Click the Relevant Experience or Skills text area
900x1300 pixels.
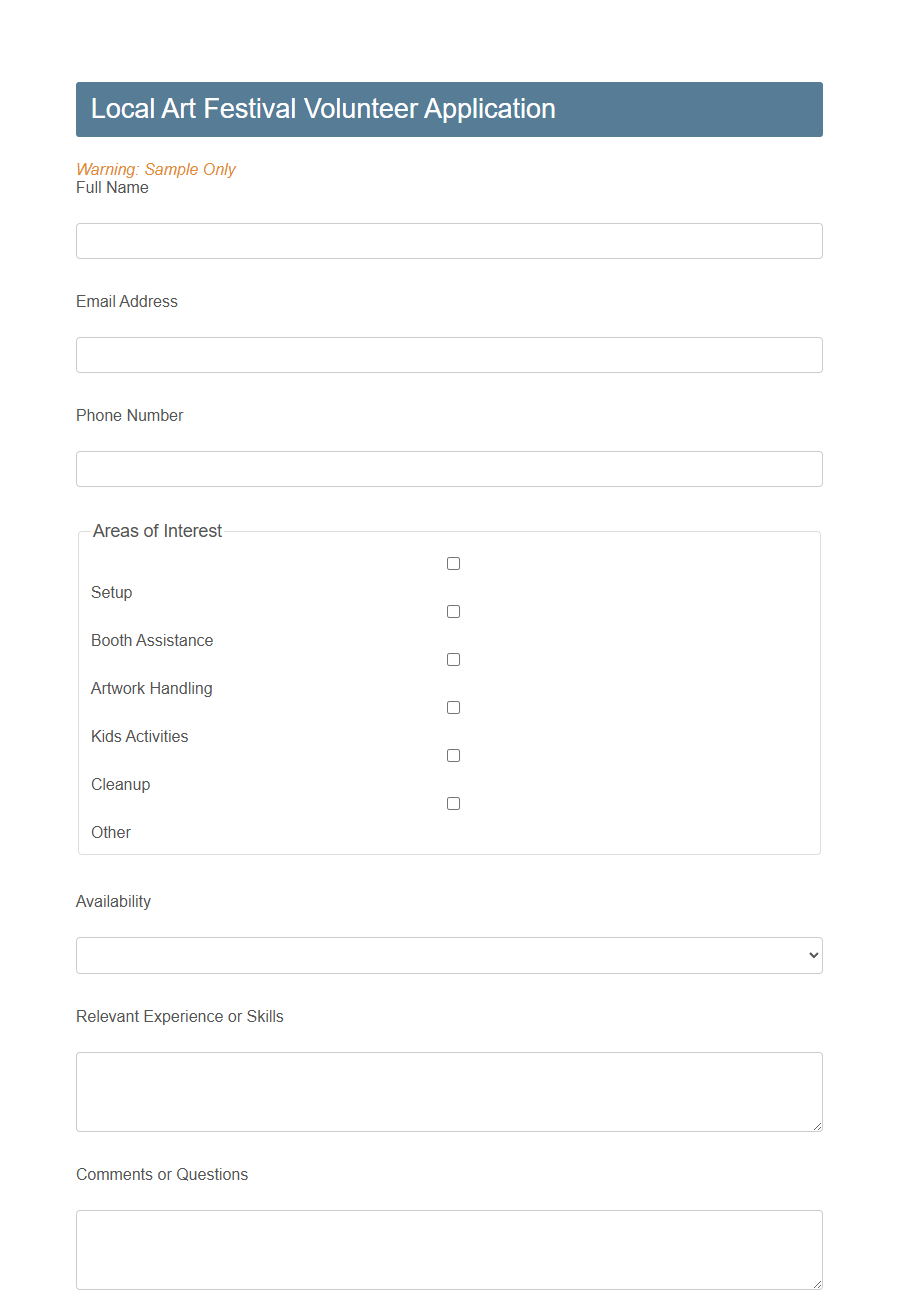click(x=449, y=1090)
